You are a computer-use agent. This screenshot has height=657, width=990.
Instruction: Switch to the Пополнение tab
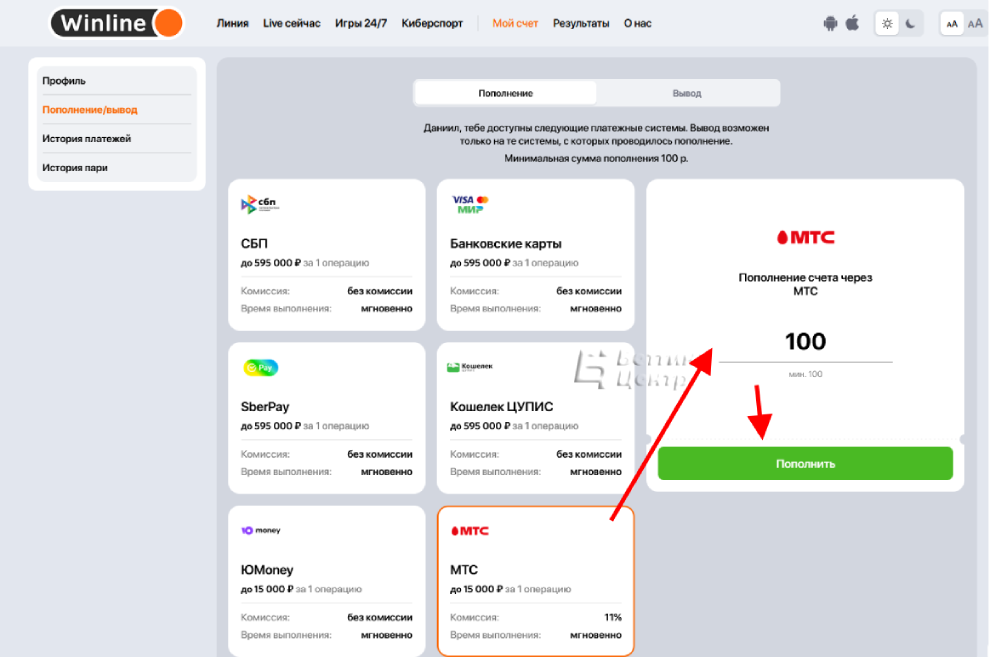[x=505, y=93]
